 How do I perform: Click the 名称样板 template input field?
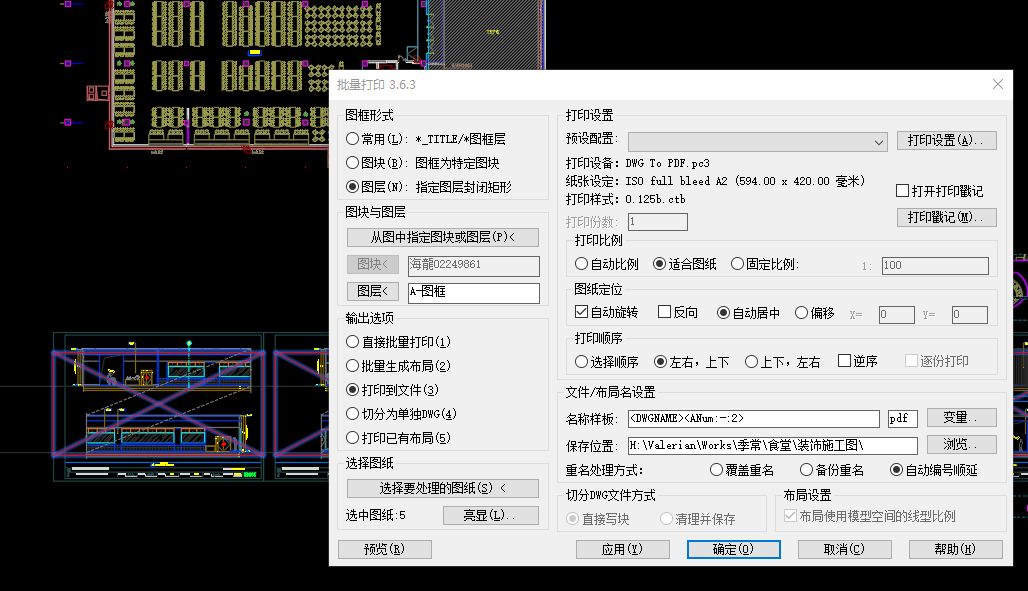point(752,418)
